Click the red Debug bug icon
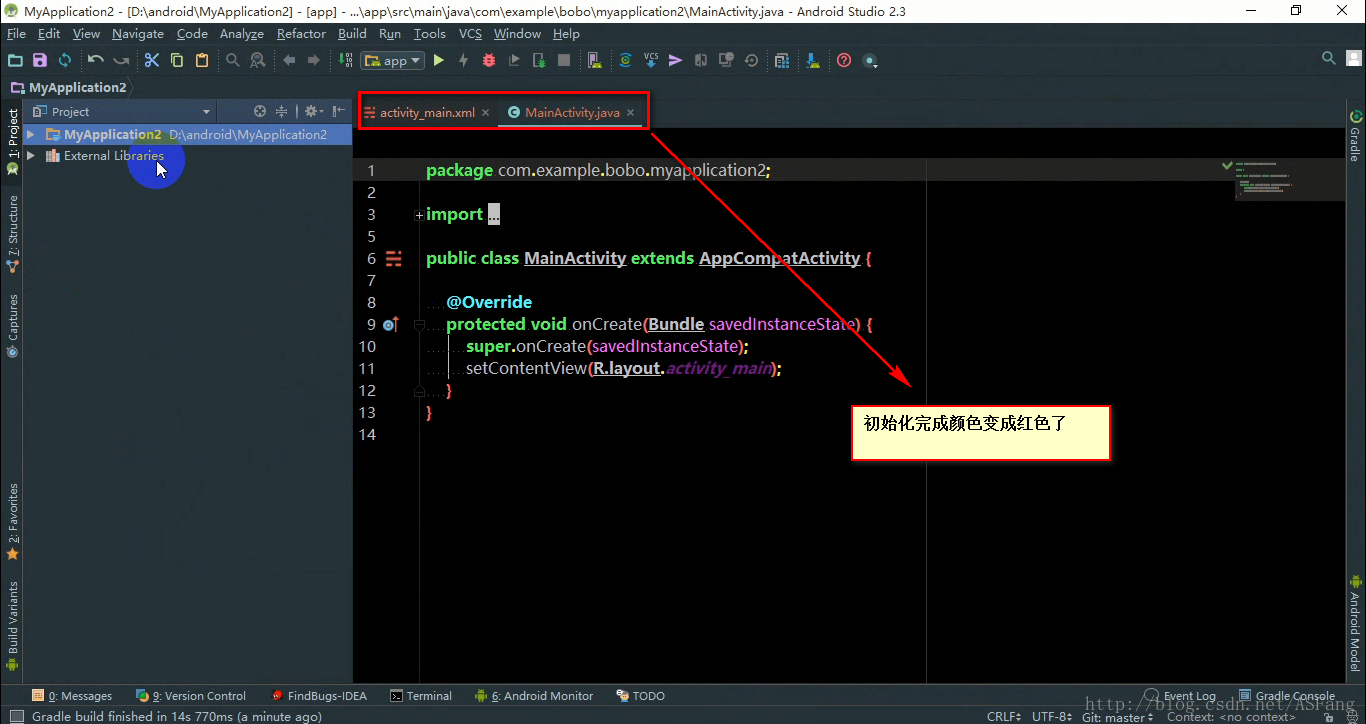The height and width of the screenshot is (724, 1366). (489, 60)
